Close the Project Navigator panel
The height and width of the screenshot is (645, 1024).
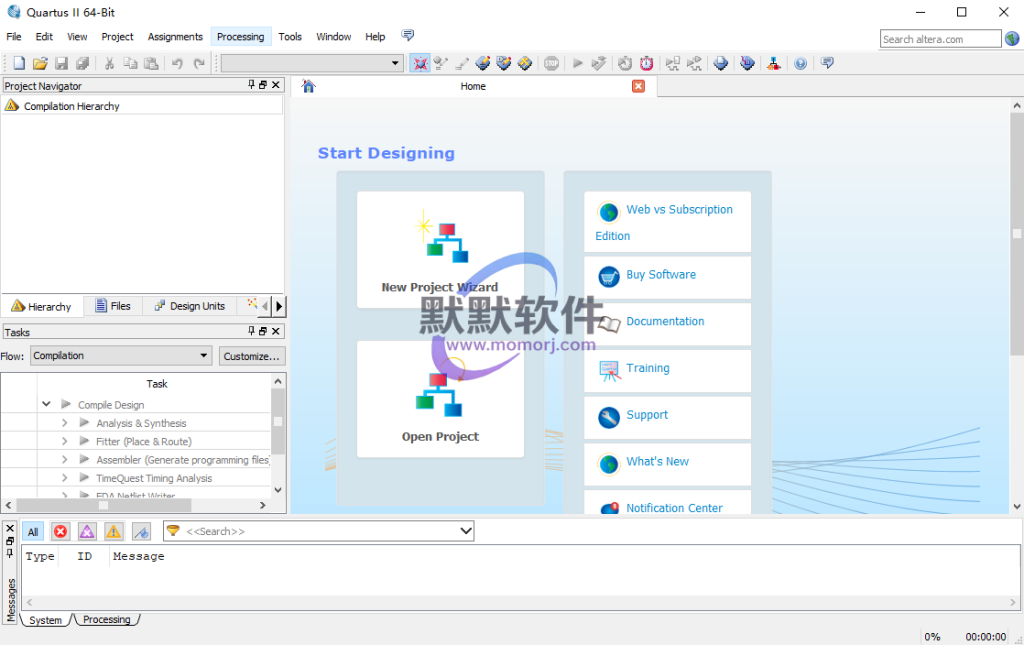click(276, 85)
